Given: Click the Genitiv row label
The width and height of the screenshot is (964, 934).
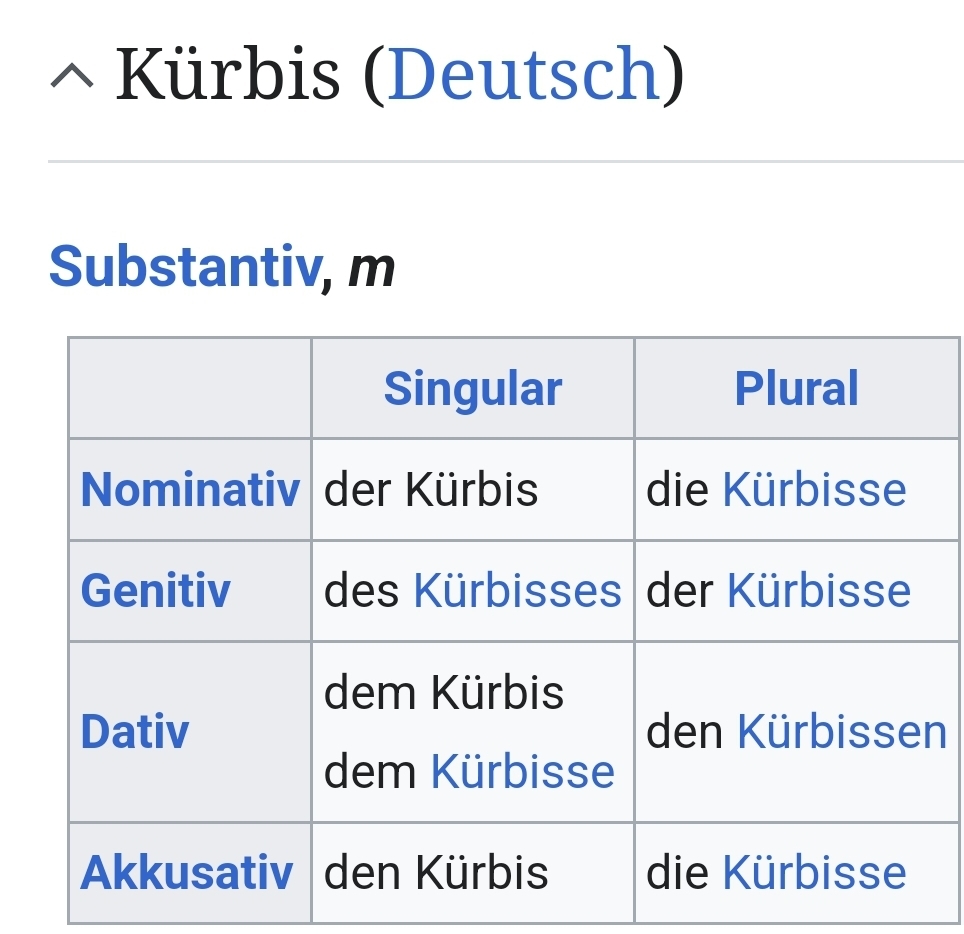Looking at the screenshot, I should [155, 591].
